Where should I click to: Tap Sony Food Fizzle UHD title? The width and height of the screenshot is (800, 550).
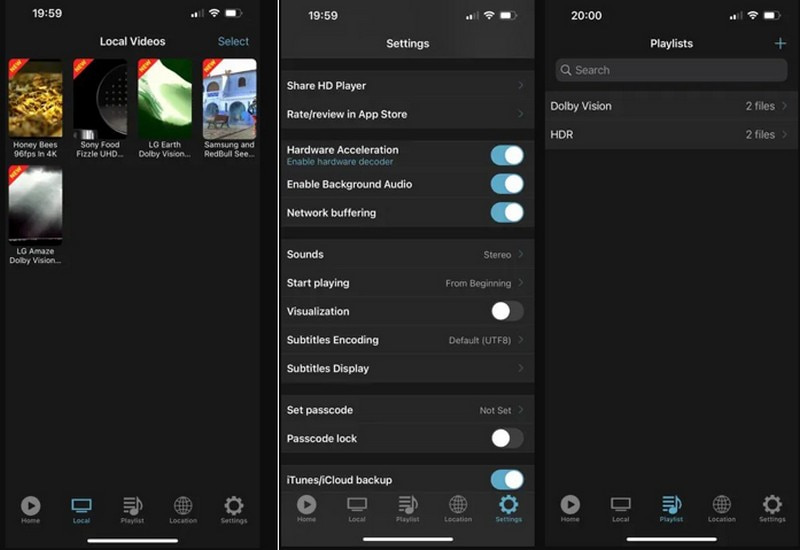pyautogui.click(x=100, y=149)
